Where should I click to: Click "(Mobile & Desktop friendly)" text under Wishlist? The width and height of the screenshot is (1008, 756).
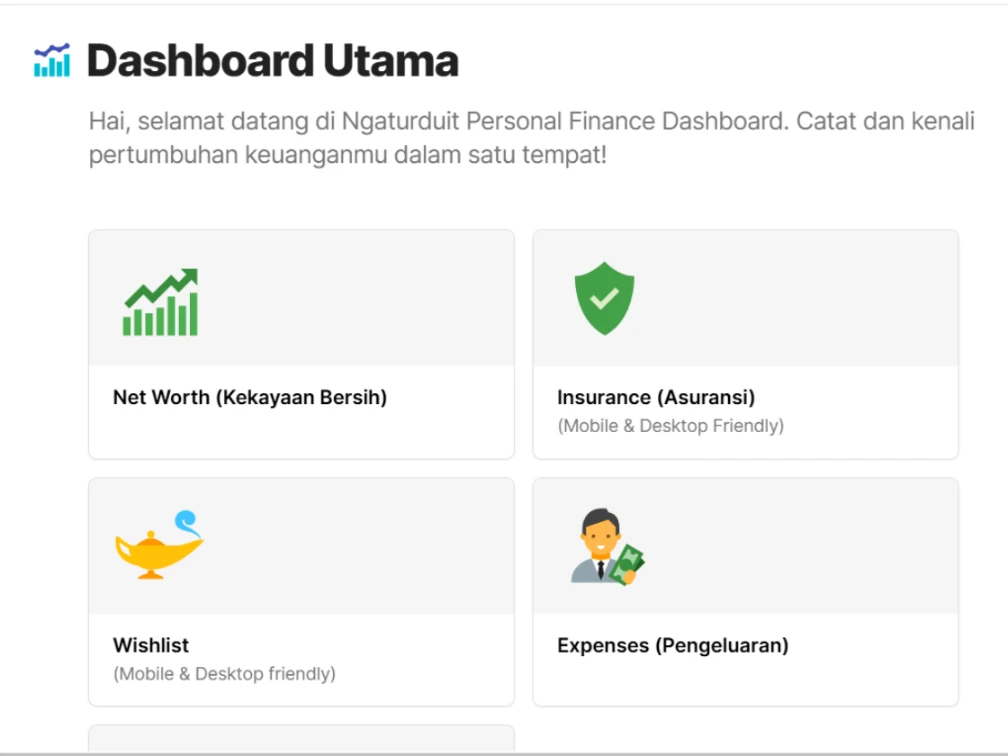(224, 674)
